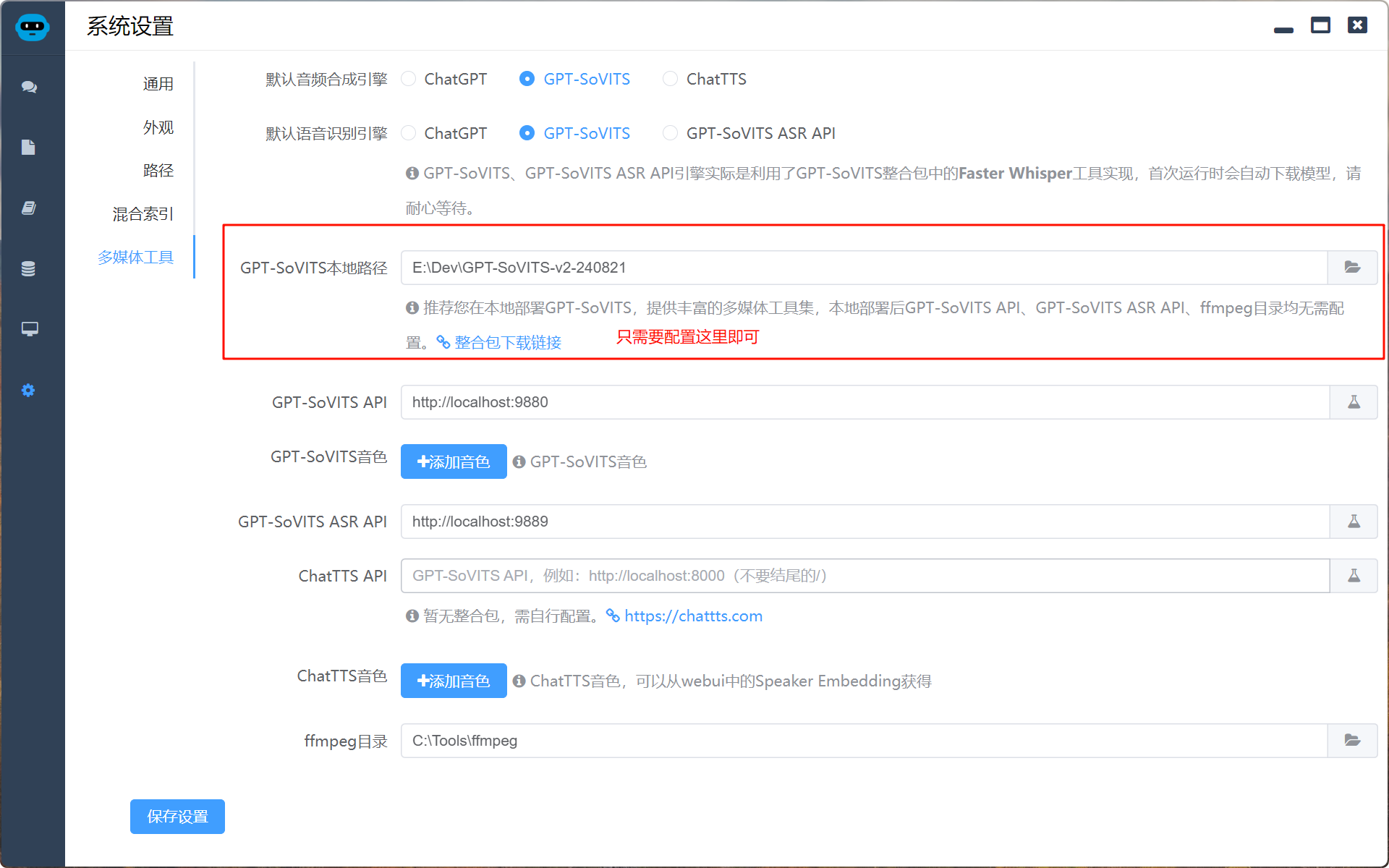Viewport: 1389px width, 868px height.
Task: Click the ffmpeg目录 path input field
Action: click(865, 741)
